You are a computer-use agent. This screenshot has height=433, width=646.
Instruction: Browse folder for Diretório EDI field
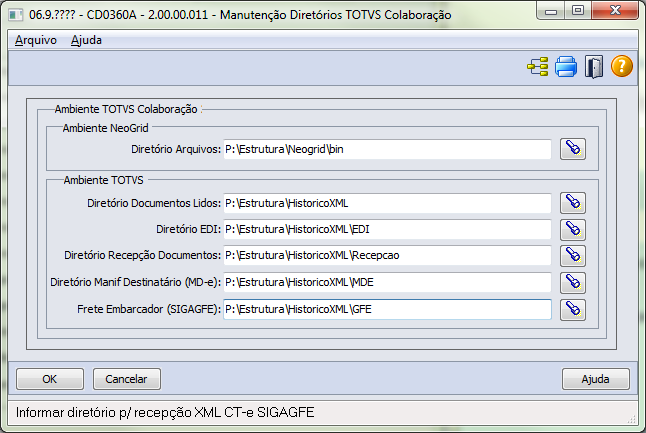tap(573, 229)
